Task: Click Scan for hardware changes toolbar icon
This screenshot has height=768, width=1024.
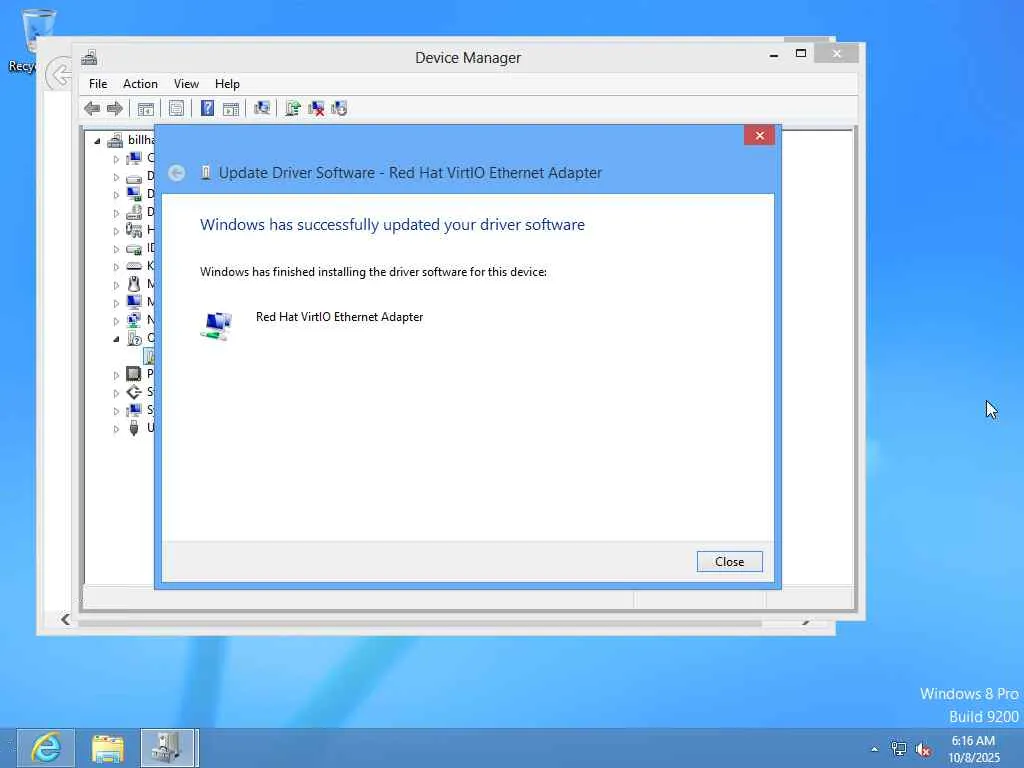Action: pos(262,108)
